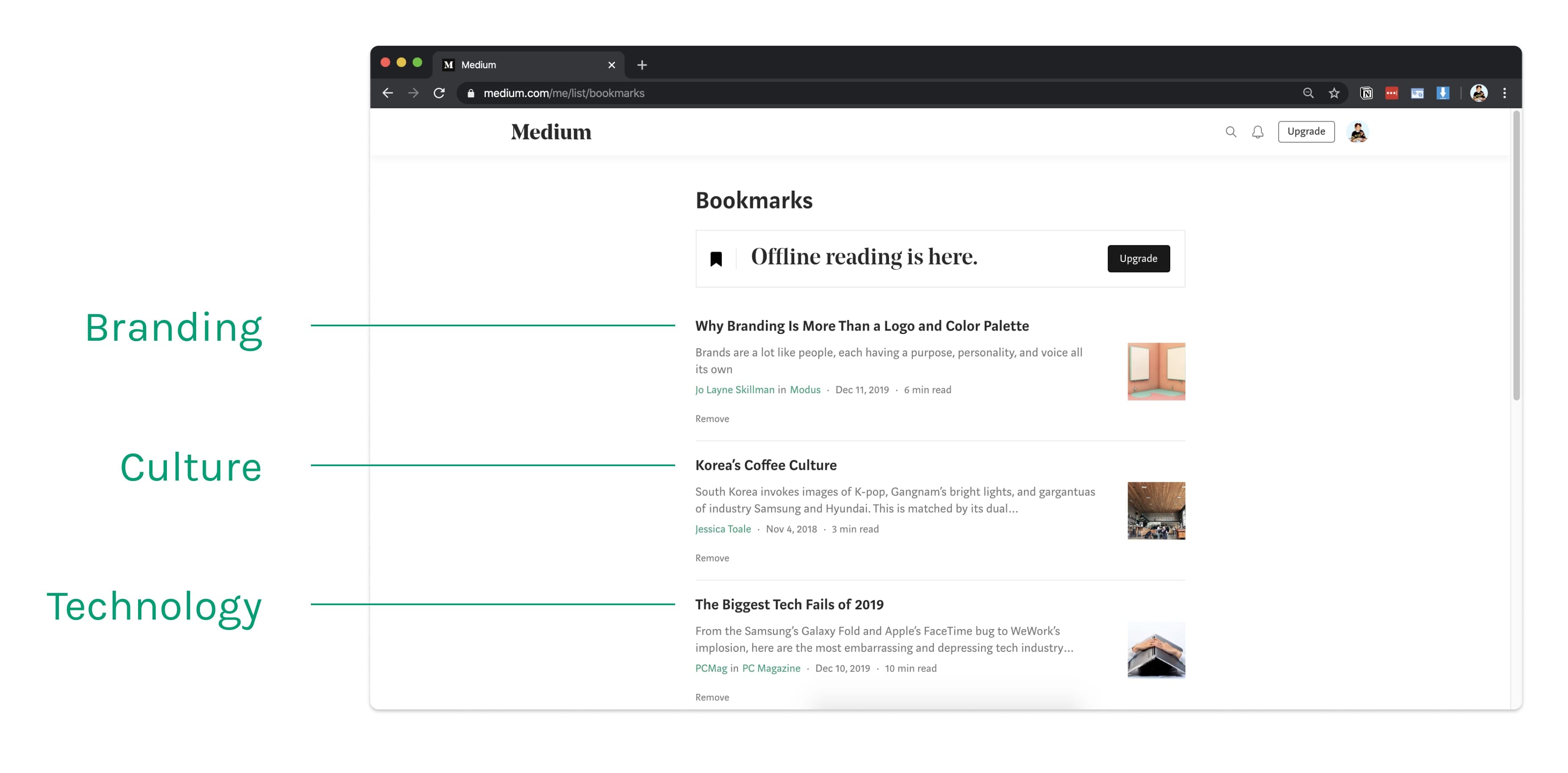
Task: Click the address bar URL
Action: 564,93
